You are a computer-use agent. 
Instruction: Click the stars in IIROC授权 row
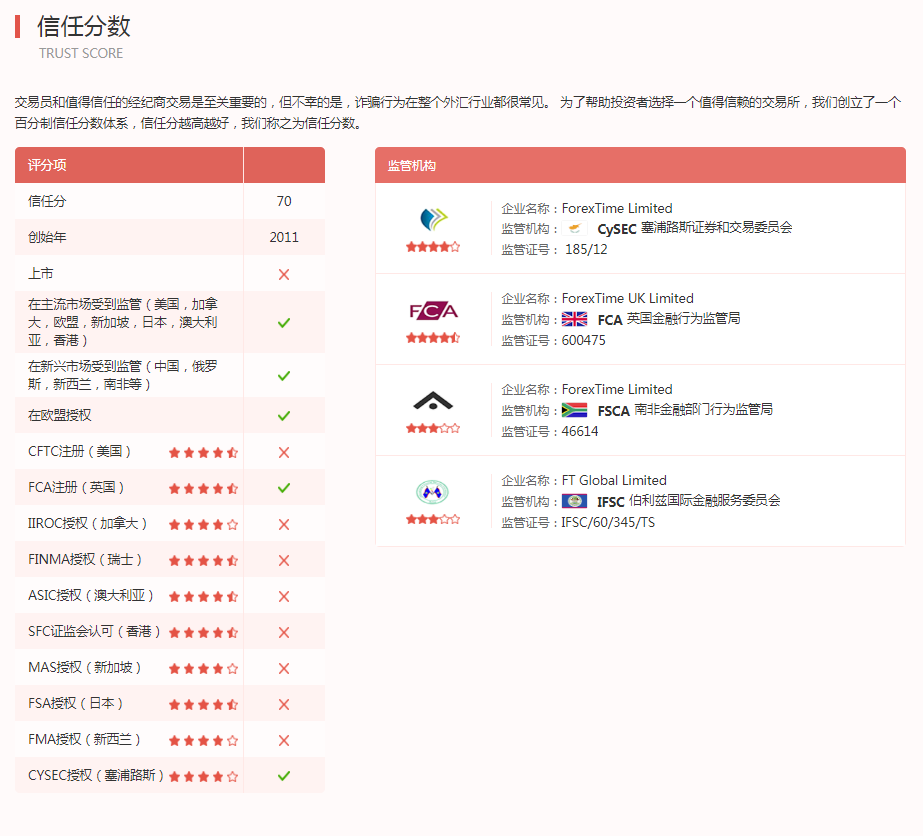[x=203, y=525]
